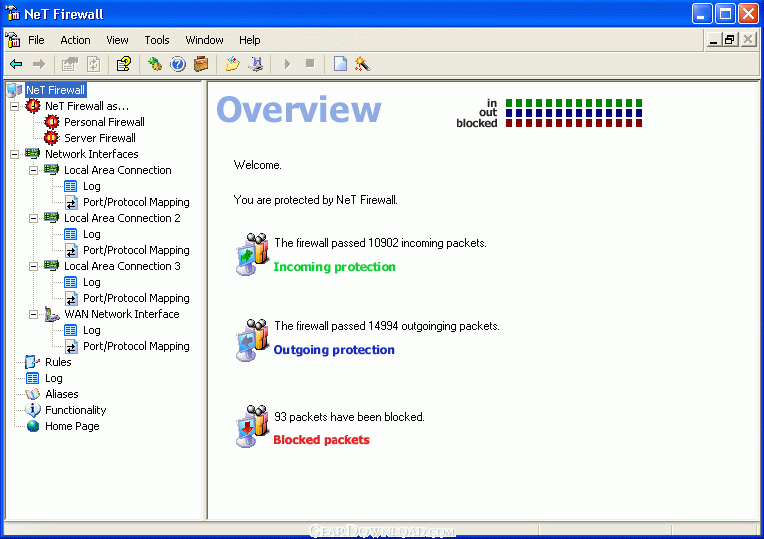Open Log under Local Area Connection 2
Image resolution: width=764 pixels, height=539 pixels.
[x=92, y=234]
